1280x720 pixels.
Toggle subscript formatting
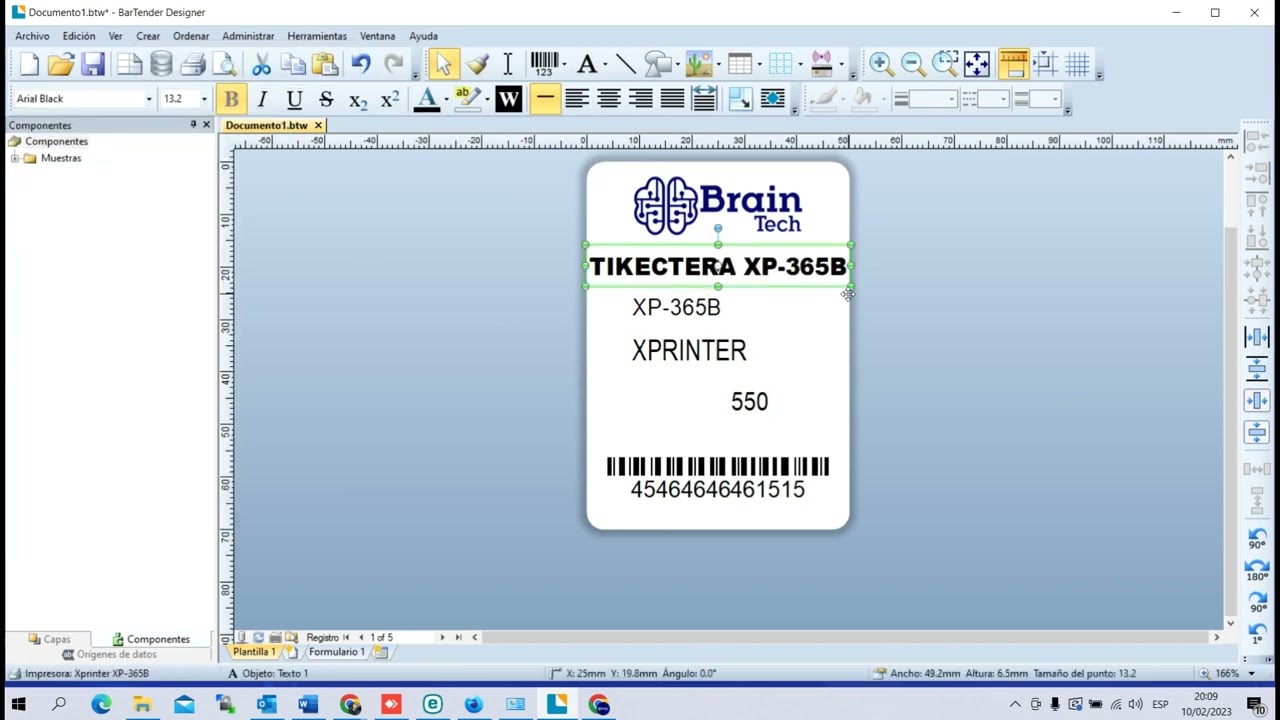(358, 99)
